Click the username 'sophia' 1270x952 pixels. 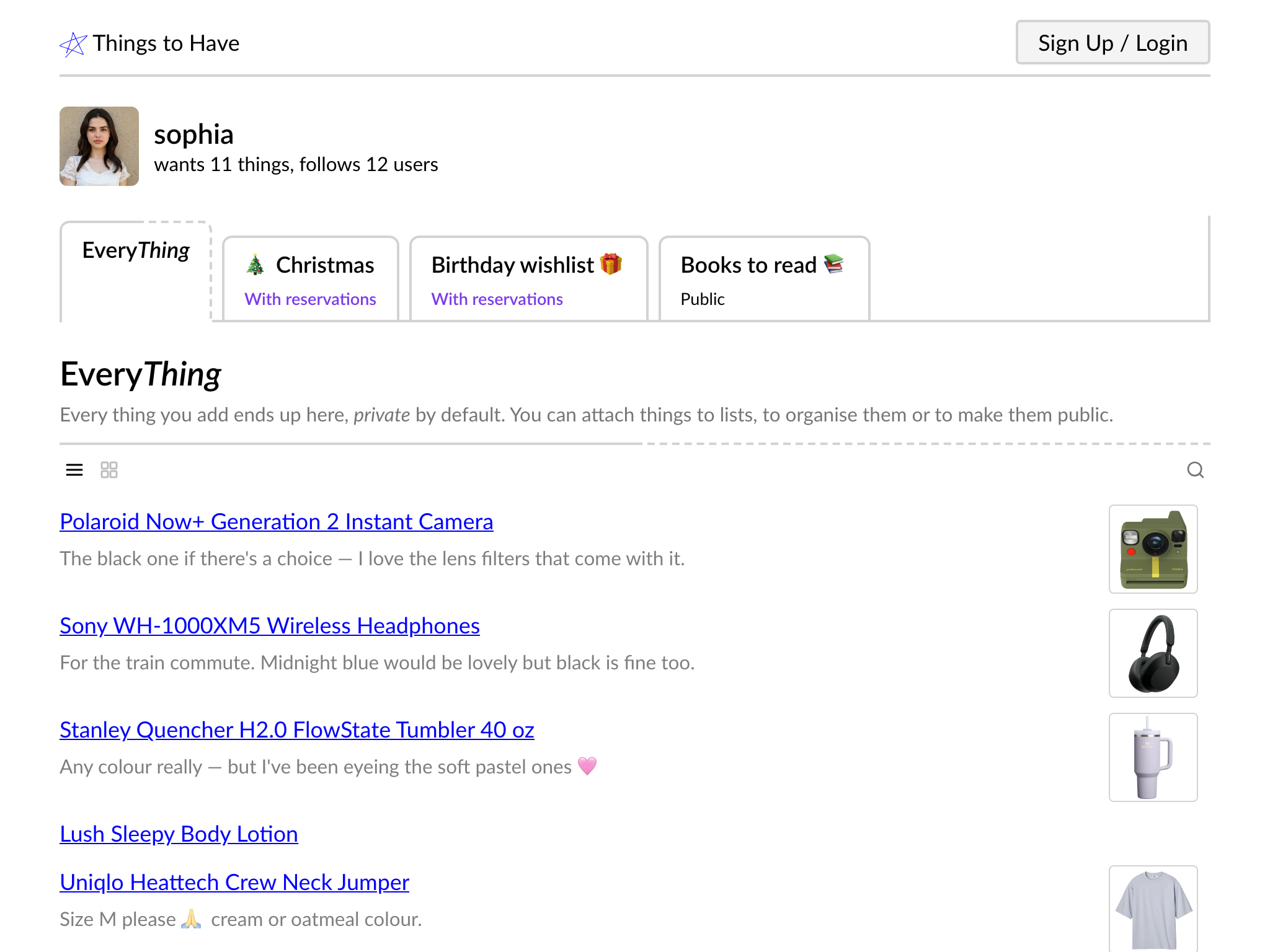(193, 134)
